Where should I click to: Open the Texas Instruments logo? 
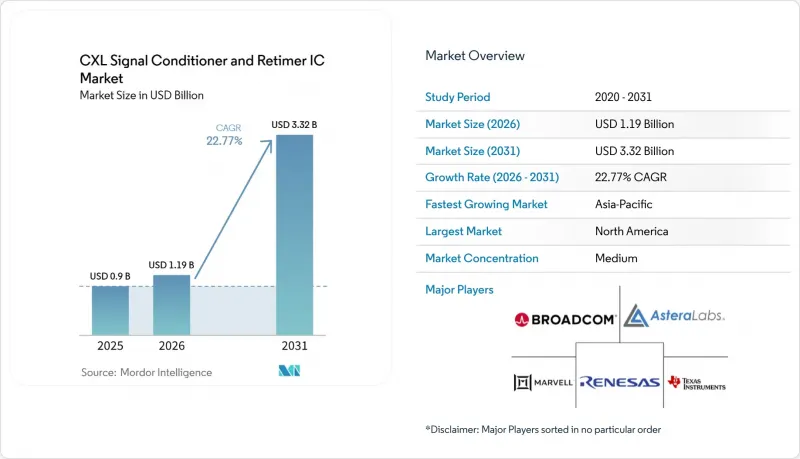pos(696,383)
